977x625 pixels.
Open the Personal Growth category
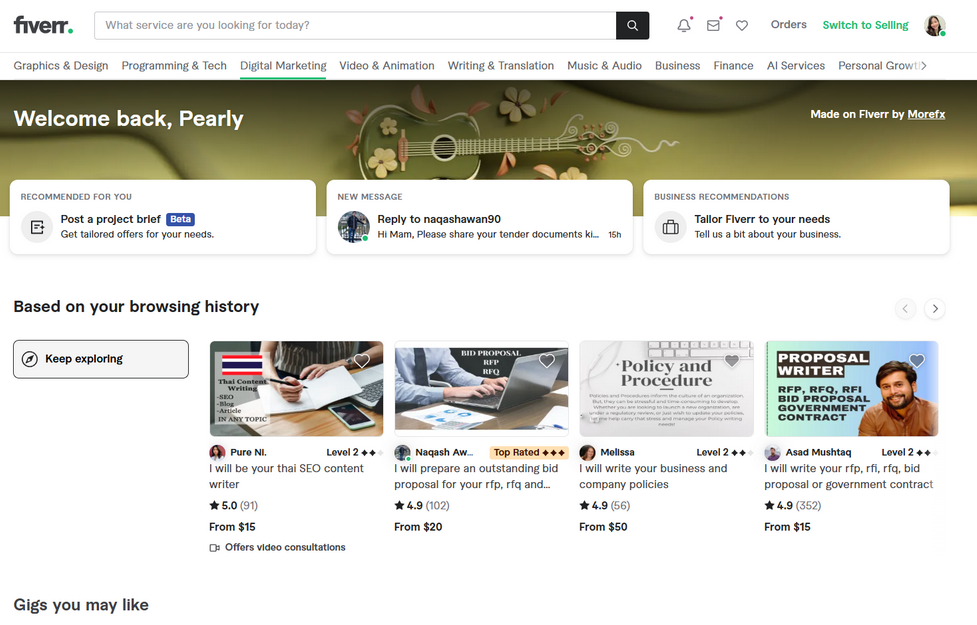(x=879, y=65)
